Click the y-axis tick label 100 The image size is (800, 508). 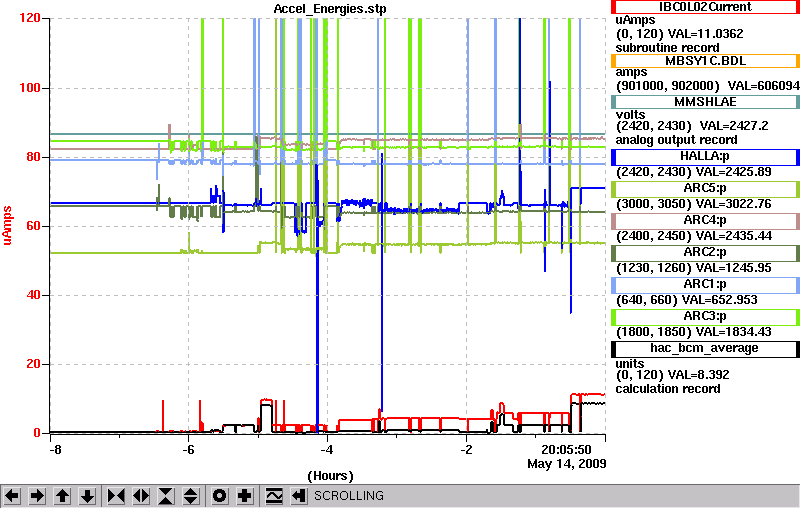30,88
